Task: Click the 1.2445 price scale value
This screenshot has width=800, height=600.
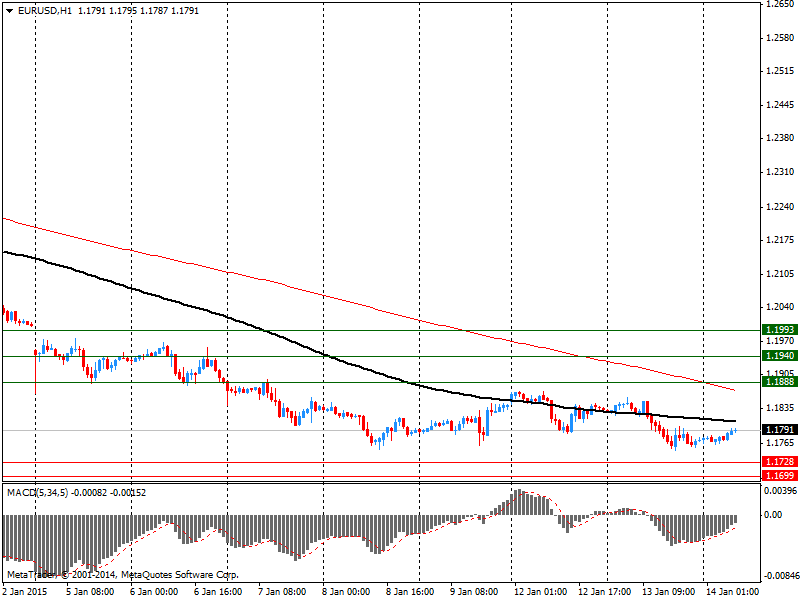Action: coord(780,105)
